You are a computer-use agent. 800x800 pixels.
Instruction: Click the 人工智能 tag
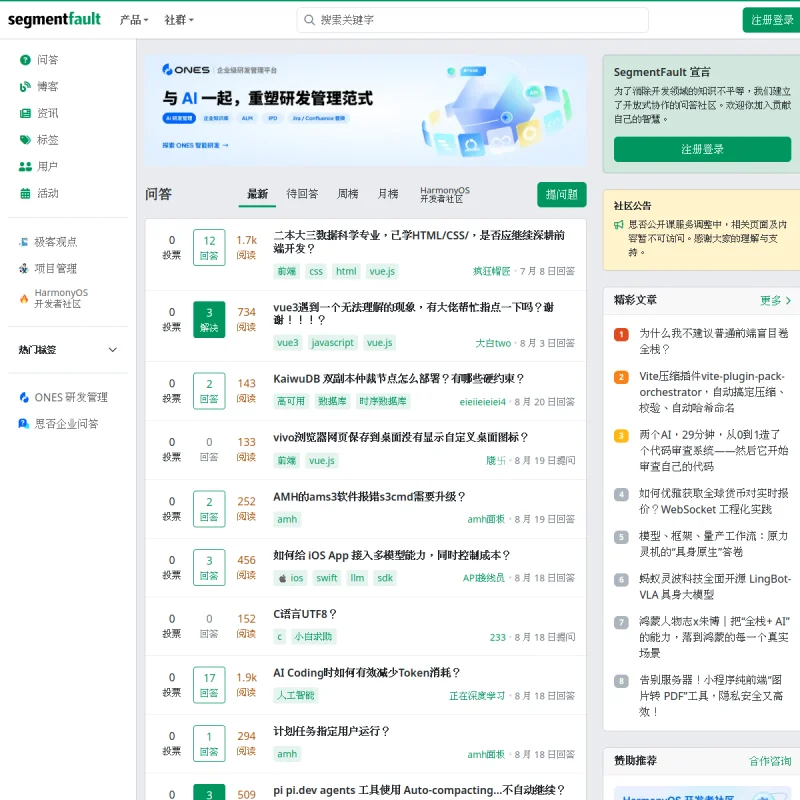(x=295, y=695)
